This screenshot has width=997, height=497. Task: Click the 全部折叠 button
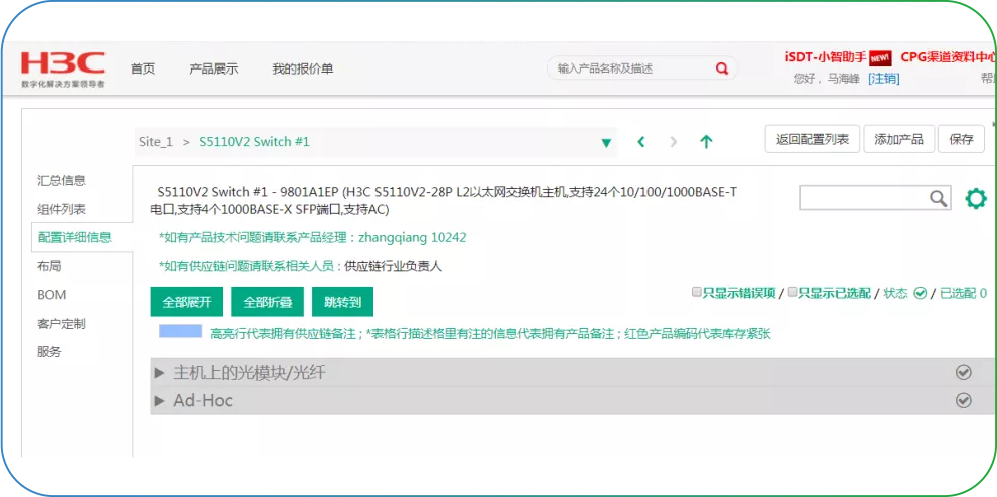tap(268, 302)
